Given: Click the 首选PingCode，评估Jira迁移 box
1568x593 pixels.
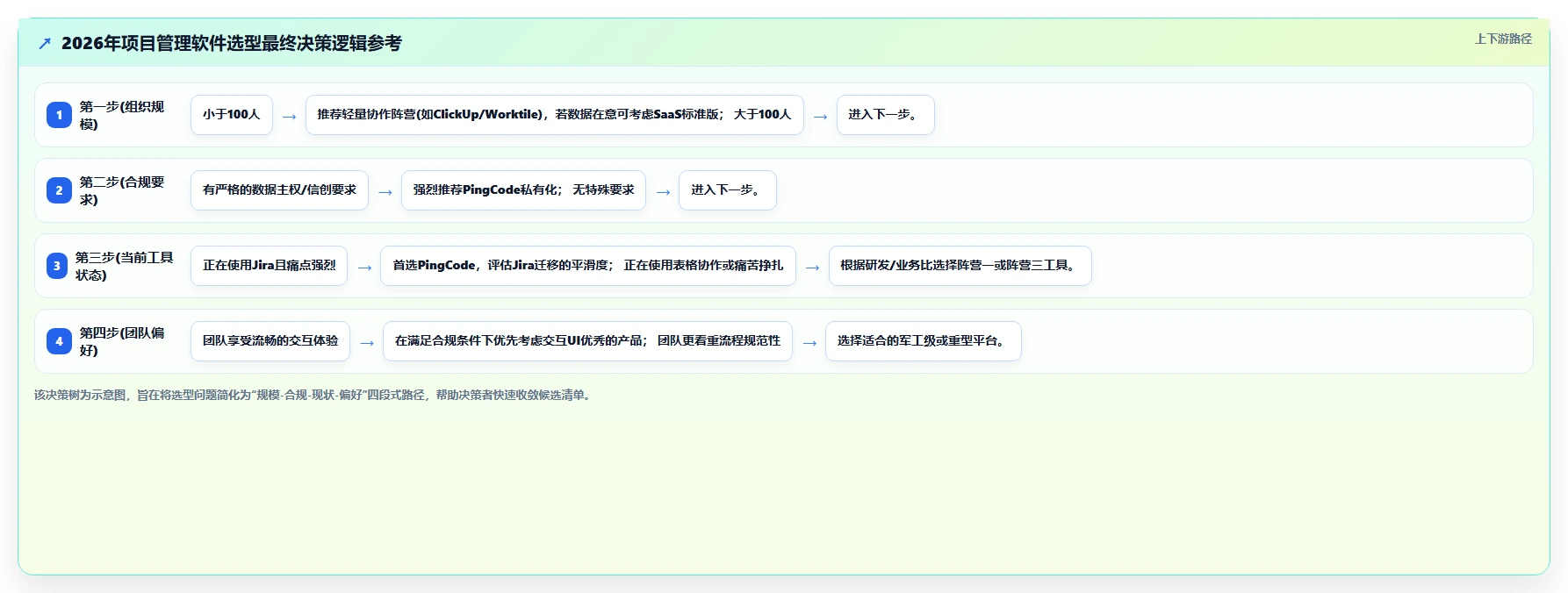Looking at the screenshot, I should 588,266.
